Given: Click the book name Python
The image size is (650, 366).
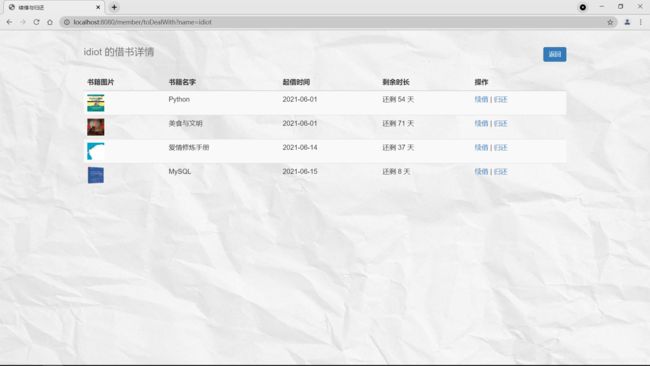Looking at the screenshot, I should [179, 99].
